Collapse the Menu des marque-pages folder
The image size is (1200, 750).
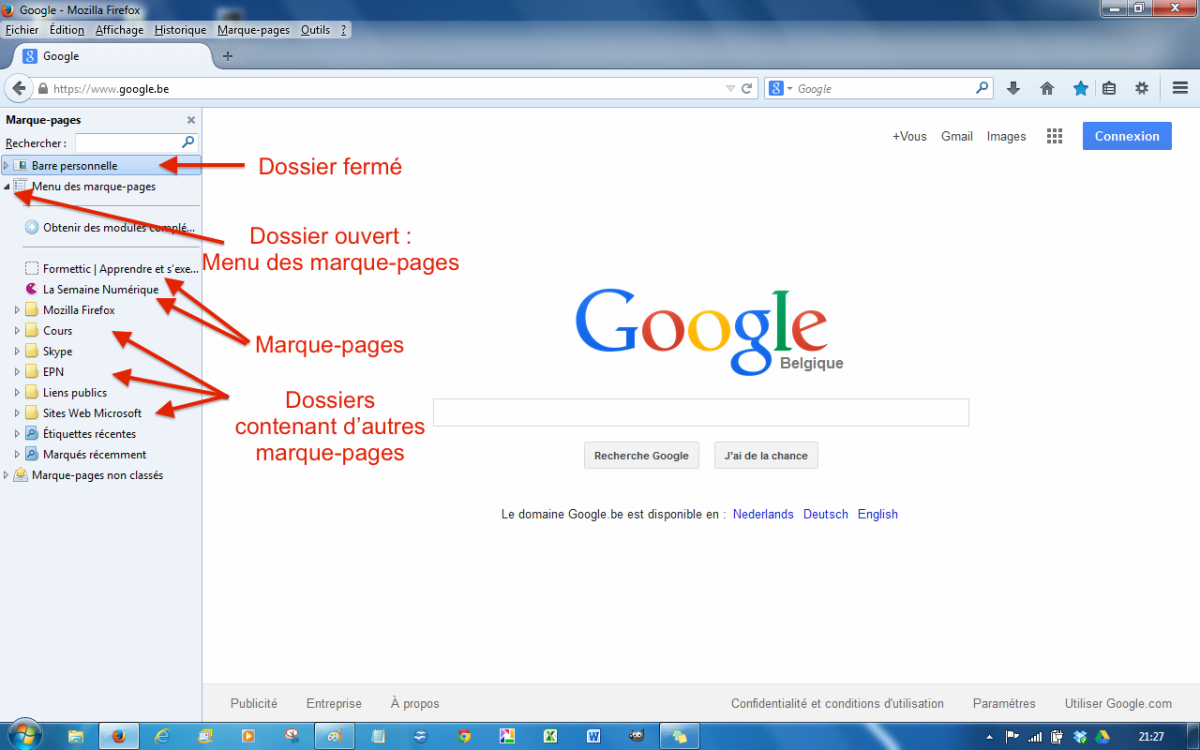(6, 187)
